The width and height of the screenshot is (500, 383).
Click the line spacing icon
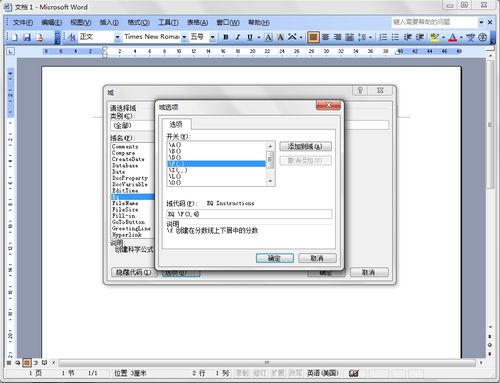362,37
